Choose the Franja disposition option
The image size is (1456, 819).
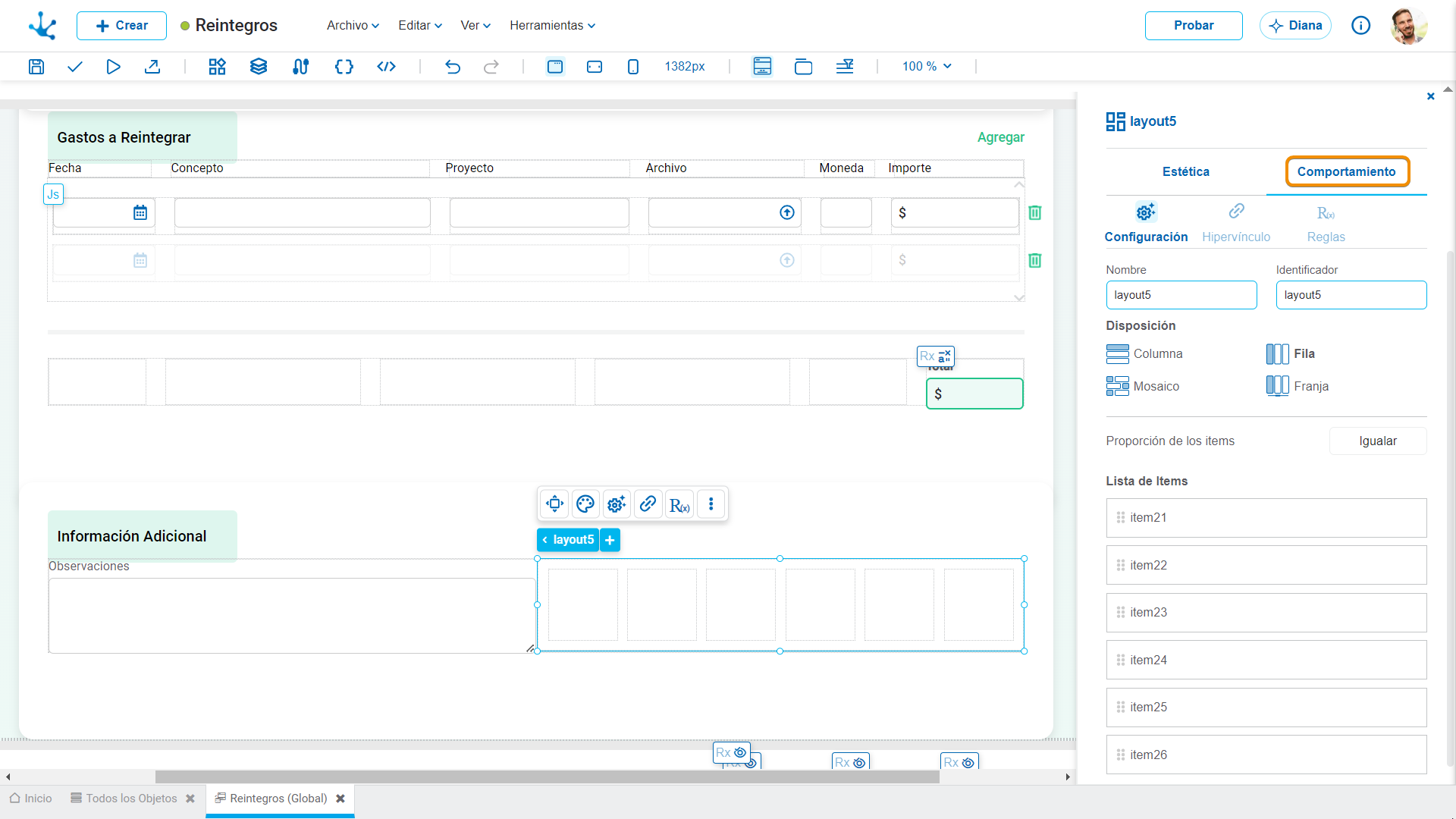tap(1298, 387)
